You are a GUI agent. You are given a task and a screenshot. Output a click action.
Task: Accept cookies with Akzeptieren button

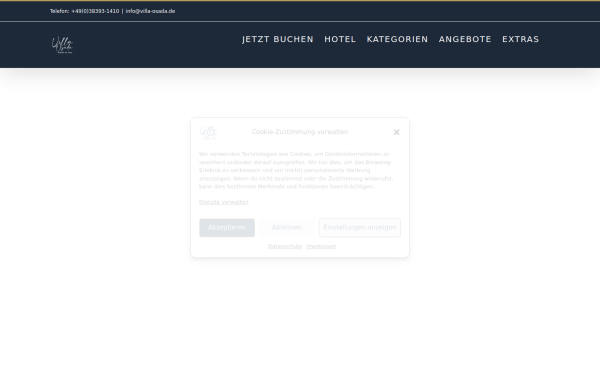(x=227, y=228)
